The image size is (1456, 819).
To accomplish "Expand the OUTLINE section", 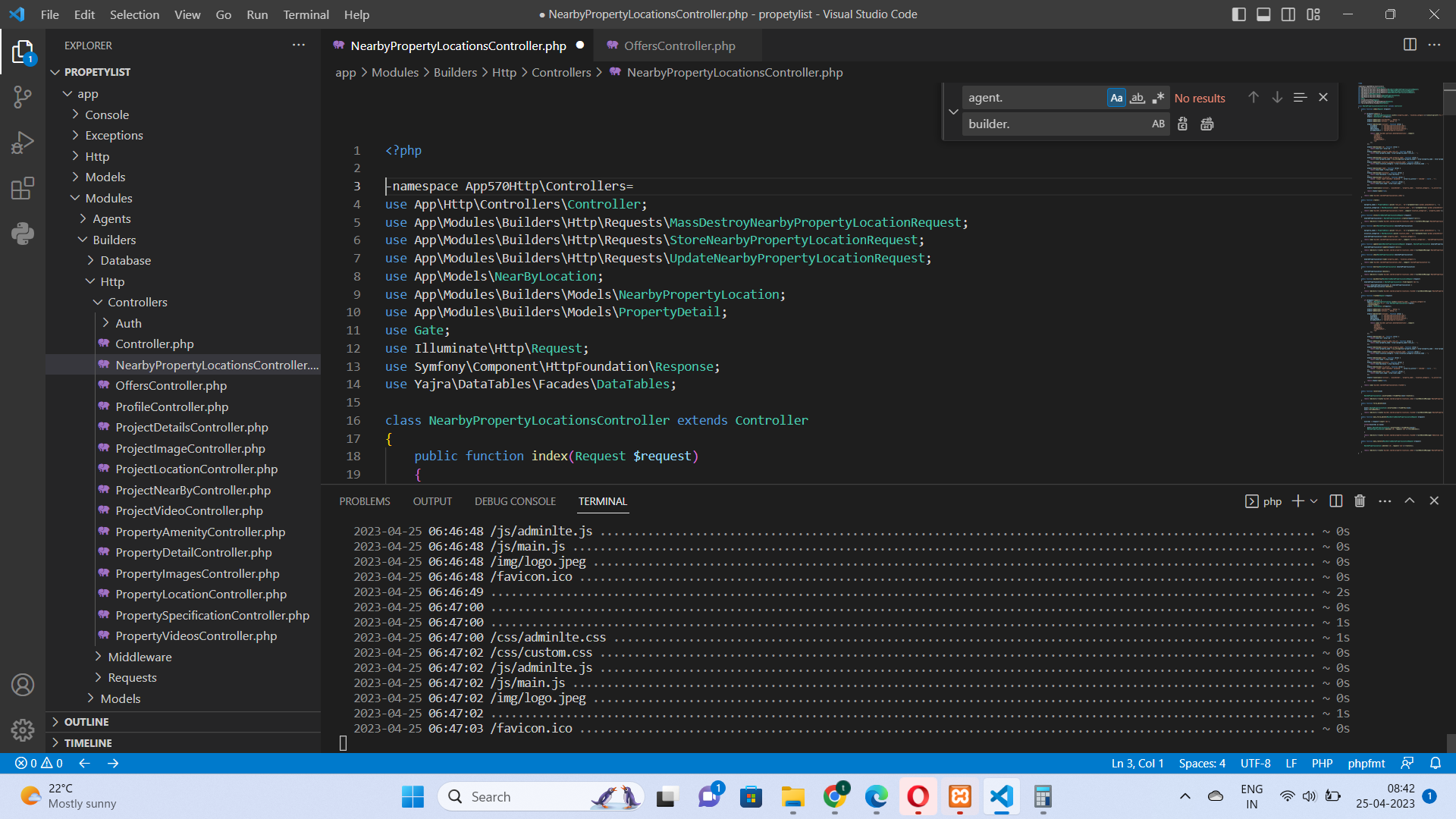I will [86, 721].
